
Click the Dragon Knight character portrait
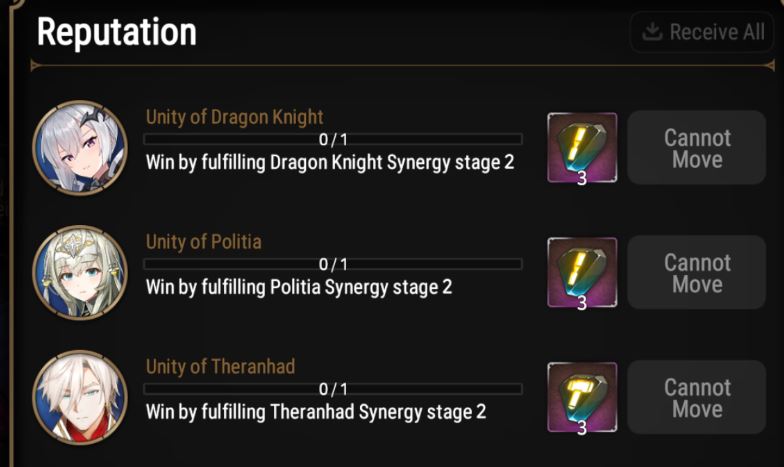[80, 147]
